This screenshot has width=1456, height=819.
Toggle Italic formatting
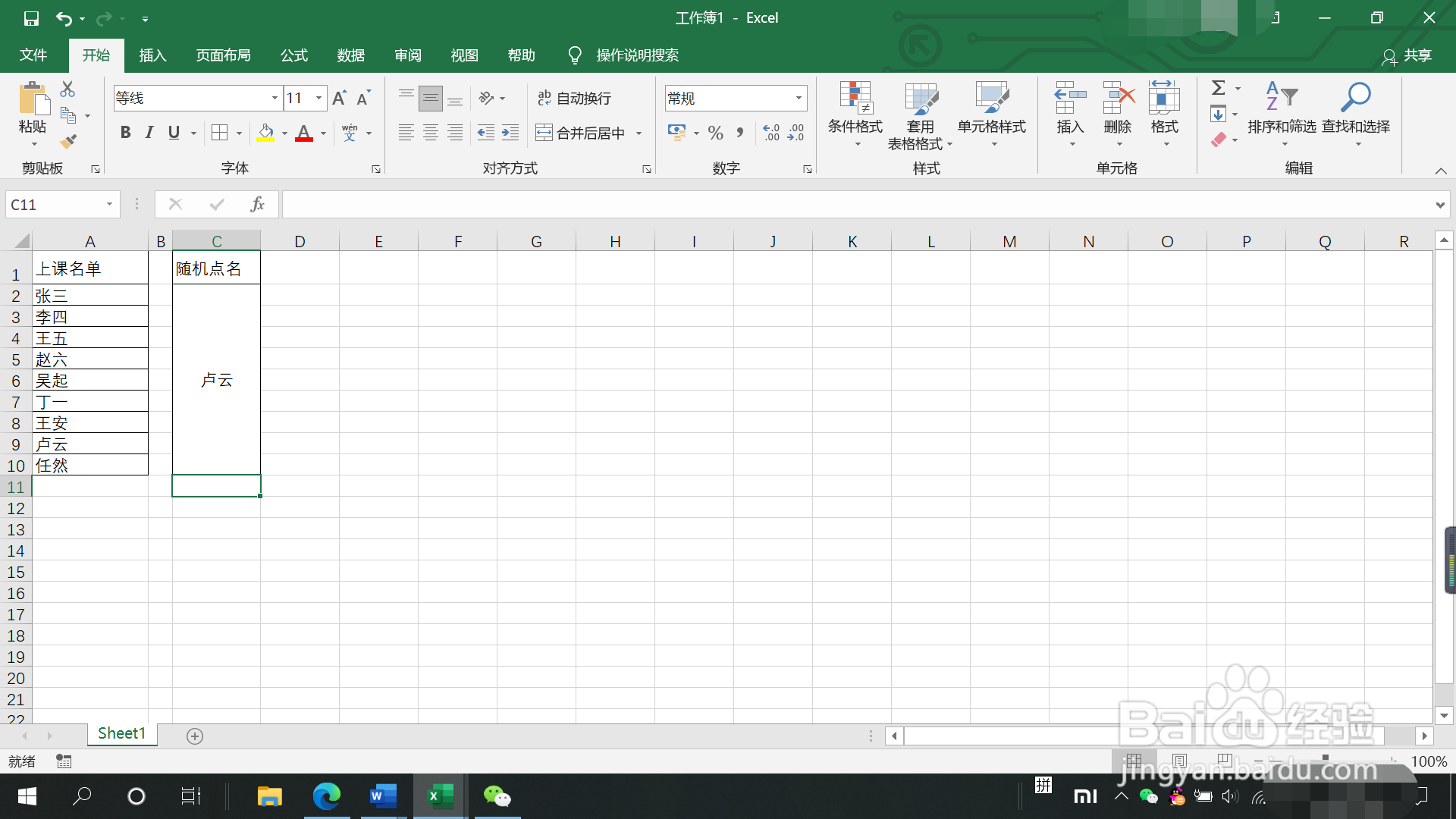[x=149, y=133]
